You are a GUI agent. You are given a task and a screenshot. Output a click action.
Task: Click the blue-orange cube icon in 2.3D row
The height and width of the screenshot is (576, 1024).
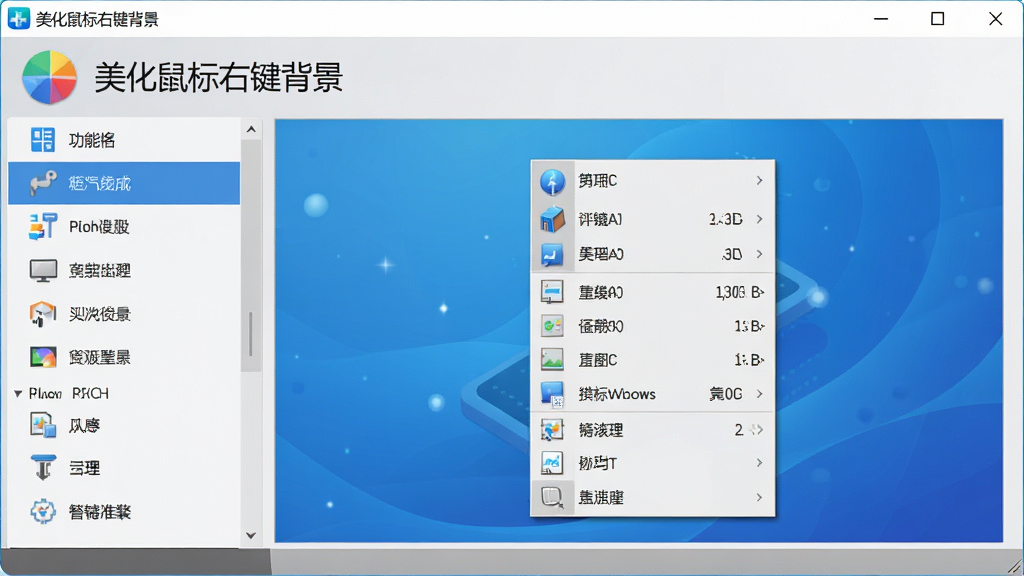tap(552, 219)
